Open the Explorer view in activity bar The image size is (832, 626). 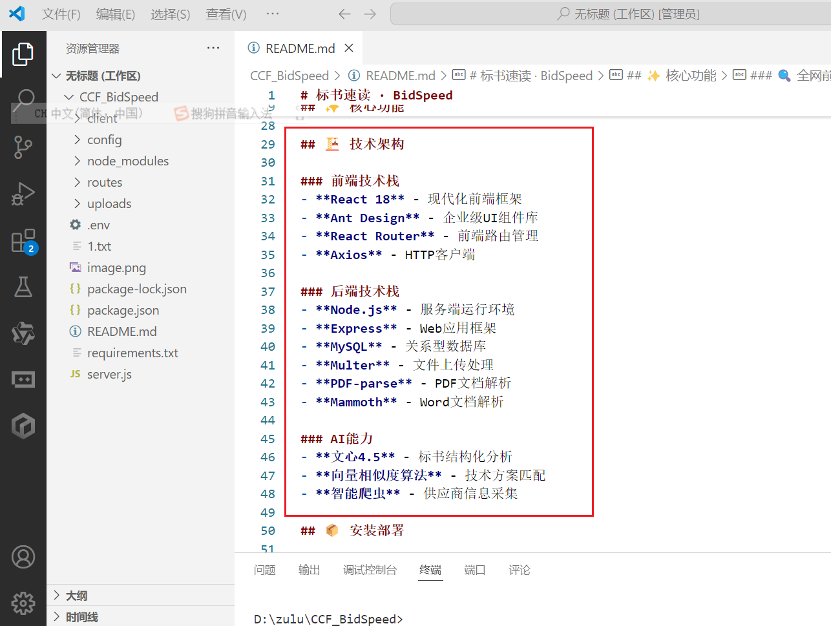point(23,54)
